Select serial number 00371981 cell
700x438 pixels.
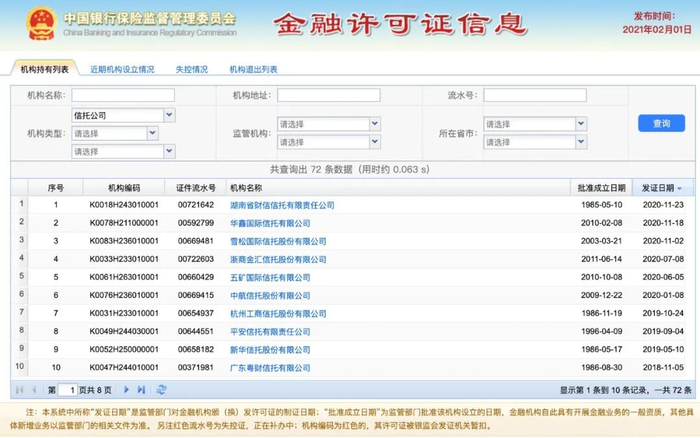(196, 367)
